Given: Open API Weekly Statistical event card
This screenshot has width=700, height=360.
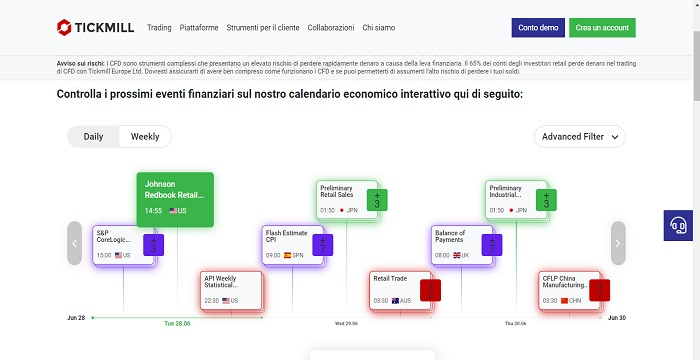Looking at the screenshot, I should [x=231, y=290].
